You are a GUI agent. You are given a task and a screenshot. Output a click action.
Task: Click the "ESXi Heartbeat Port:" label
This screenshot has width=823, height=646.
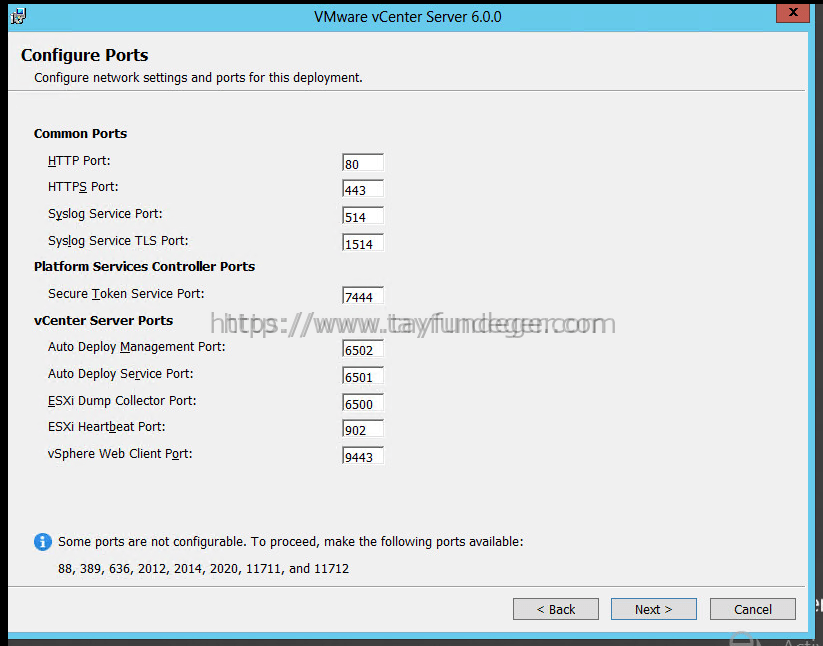107,427
